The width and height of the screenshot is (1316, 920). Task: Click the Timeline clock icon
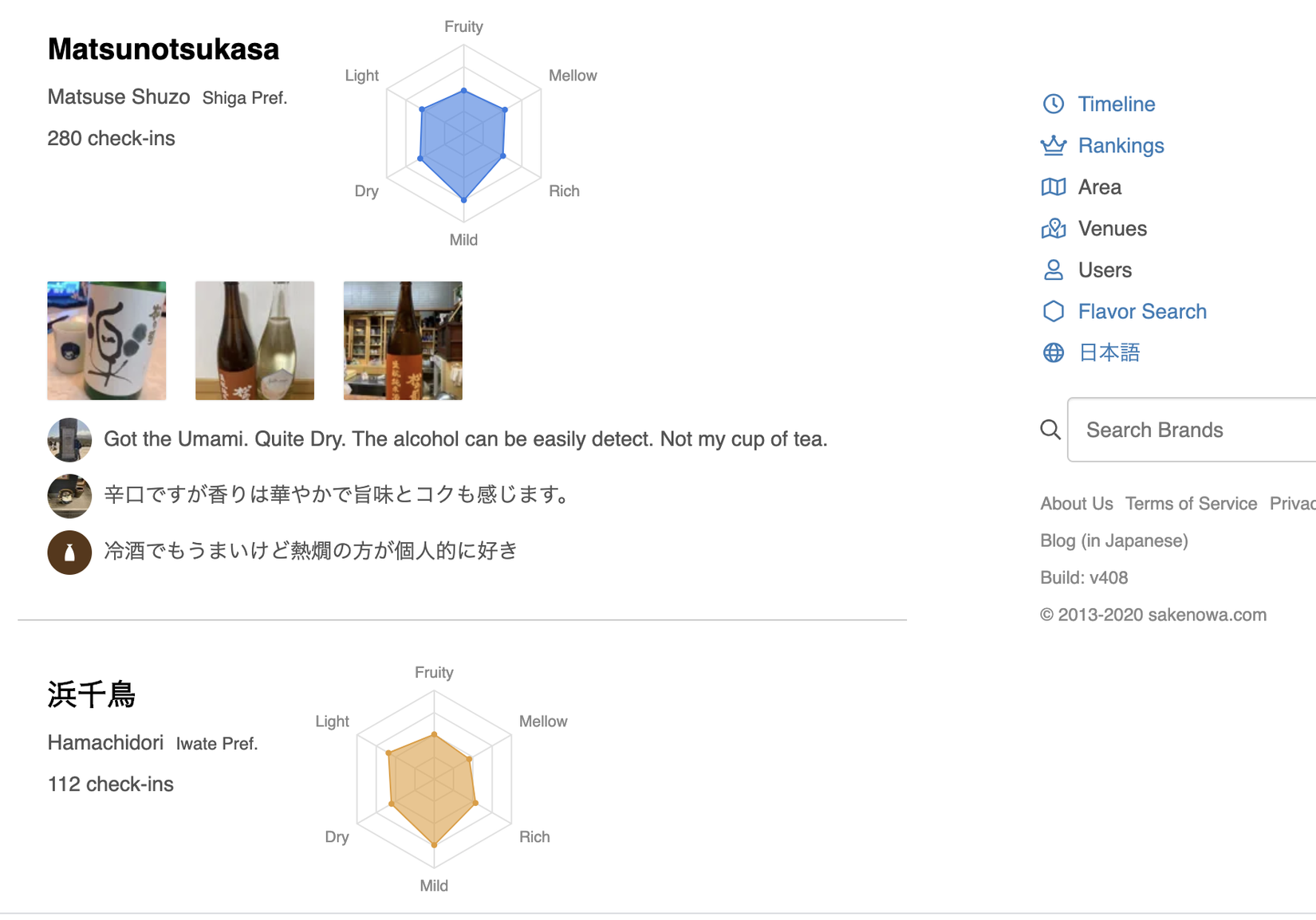click(x=1053, y=104)
